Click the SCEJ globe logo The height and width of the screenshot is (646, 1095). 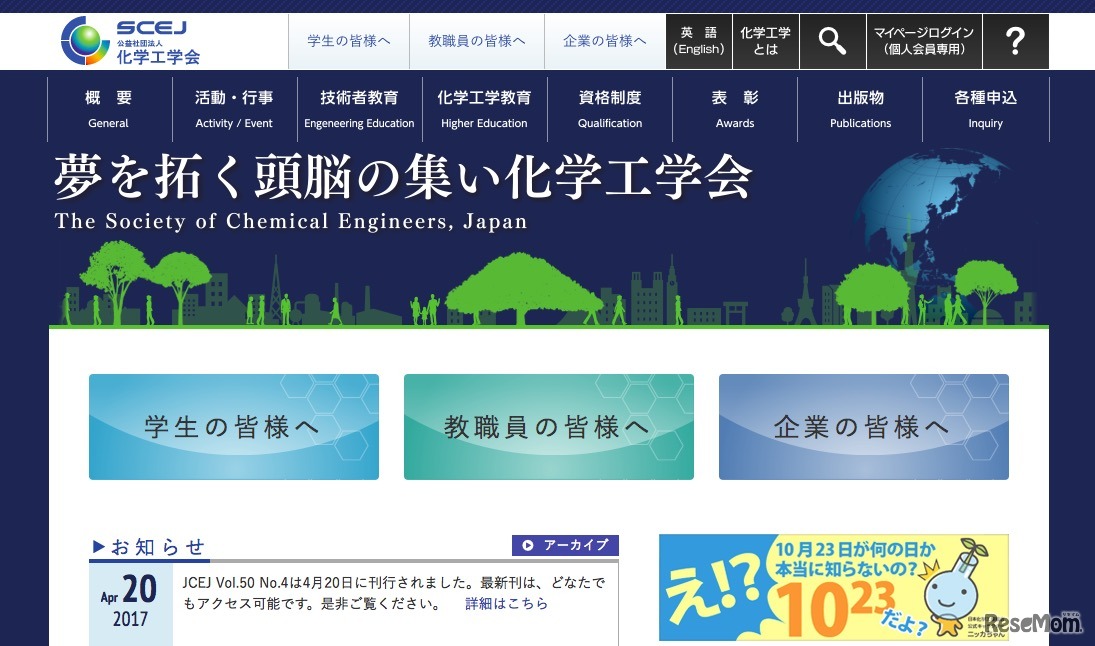point(85,41)
